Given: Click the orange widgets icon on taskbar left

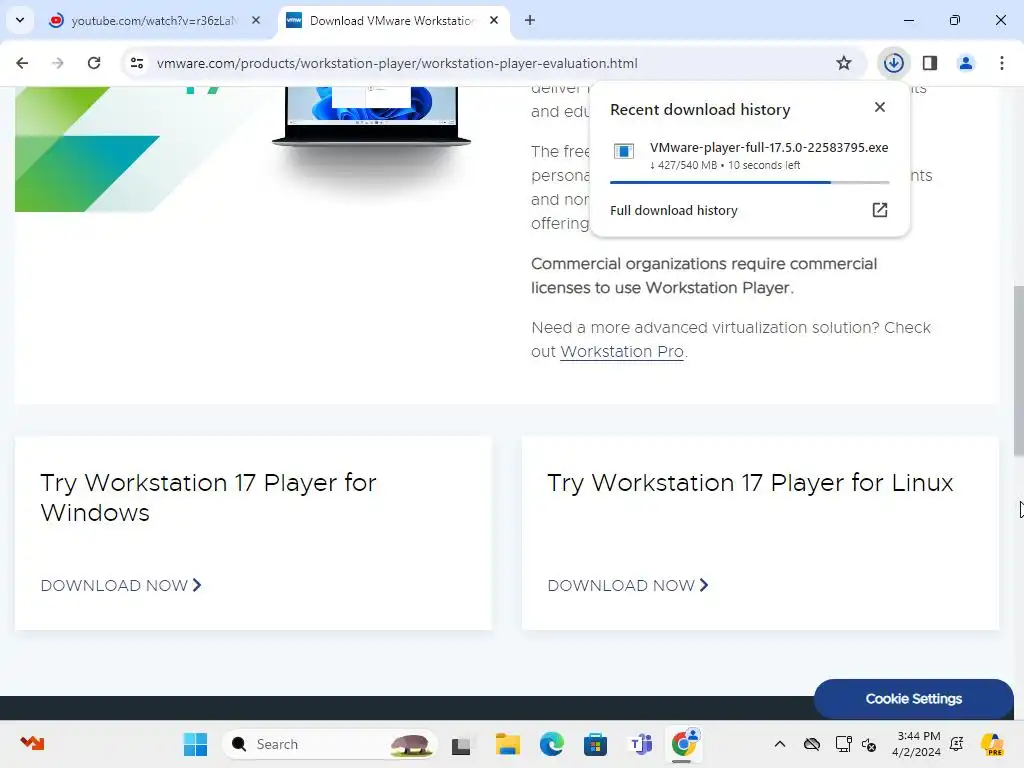Looking at the screenshot, I should [32, 743].
